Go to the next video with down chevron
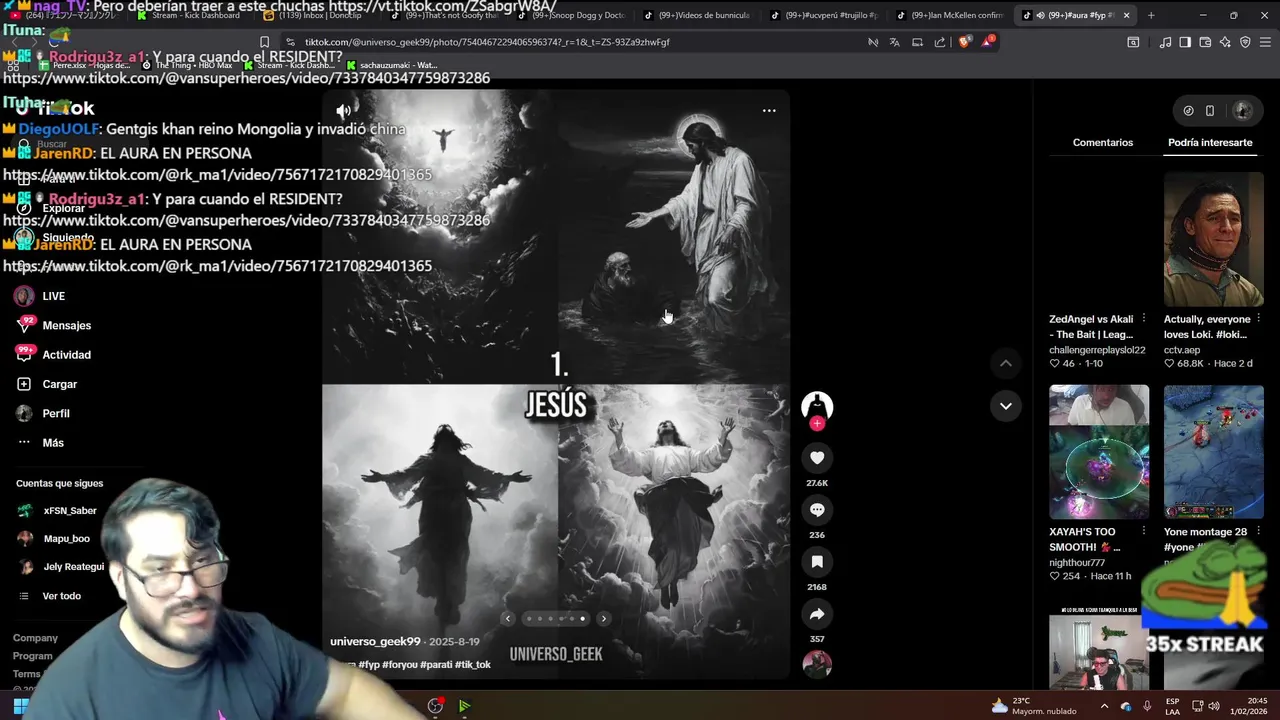 tap(1006, 406)
